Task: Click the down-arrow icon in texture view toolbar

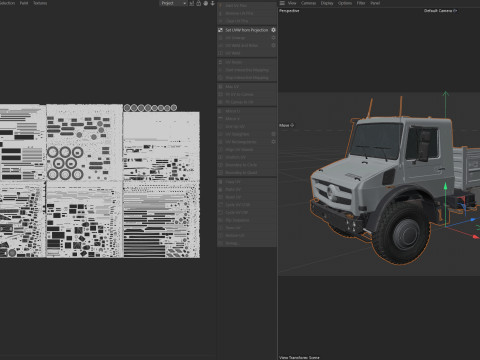Action: [x=213, y=3]
